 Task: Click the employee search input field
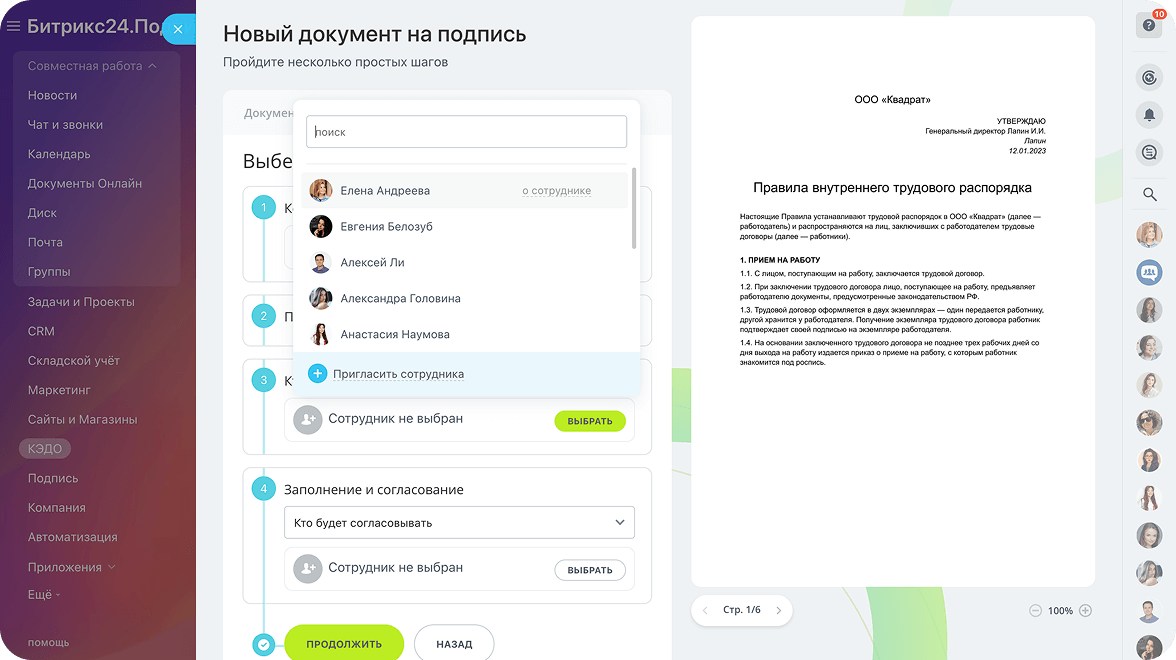pyautogui.click(x=466, y=132)
